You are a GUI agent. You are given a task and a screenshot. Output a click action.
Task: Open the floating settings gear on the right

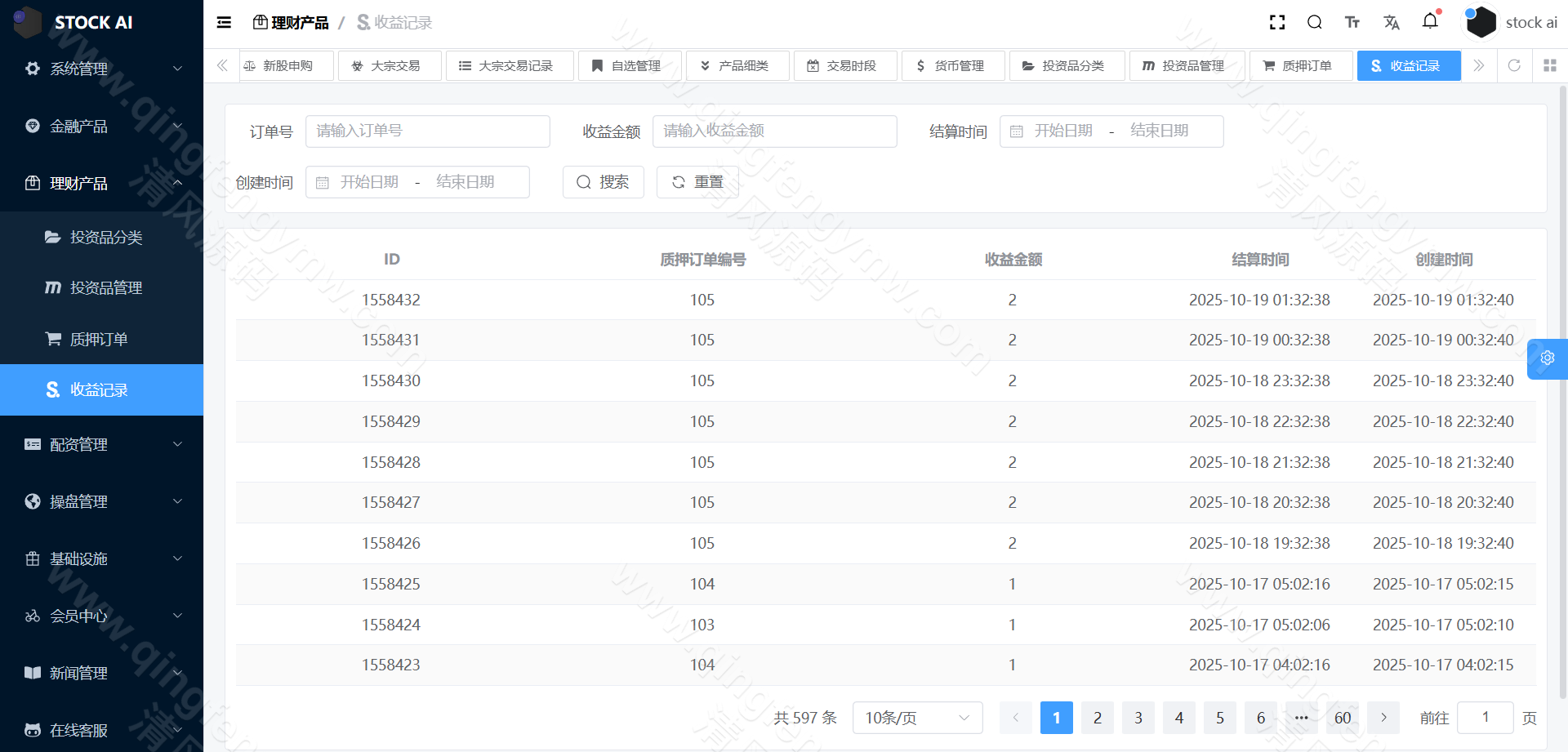(x=1548, y=358)
